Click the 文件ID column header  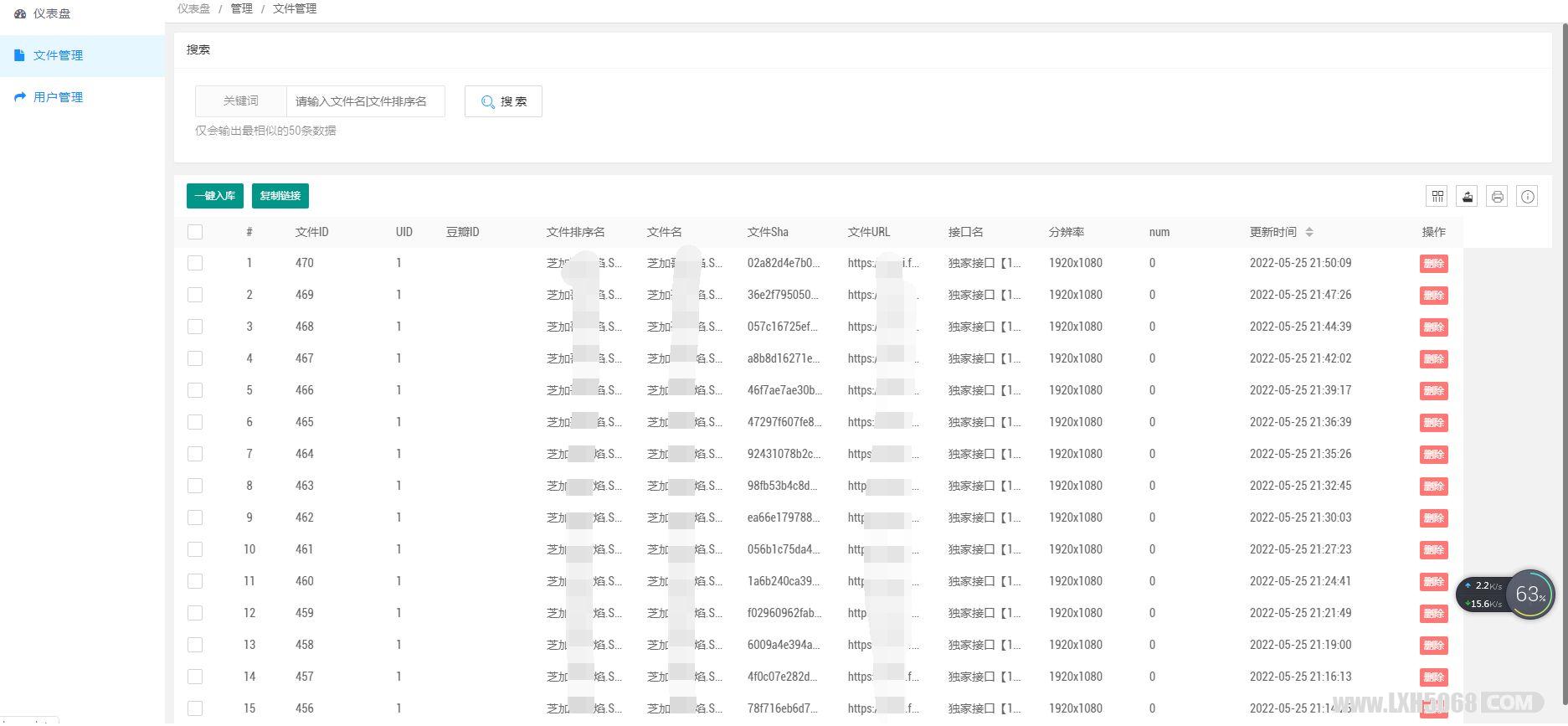click(311, 232)
